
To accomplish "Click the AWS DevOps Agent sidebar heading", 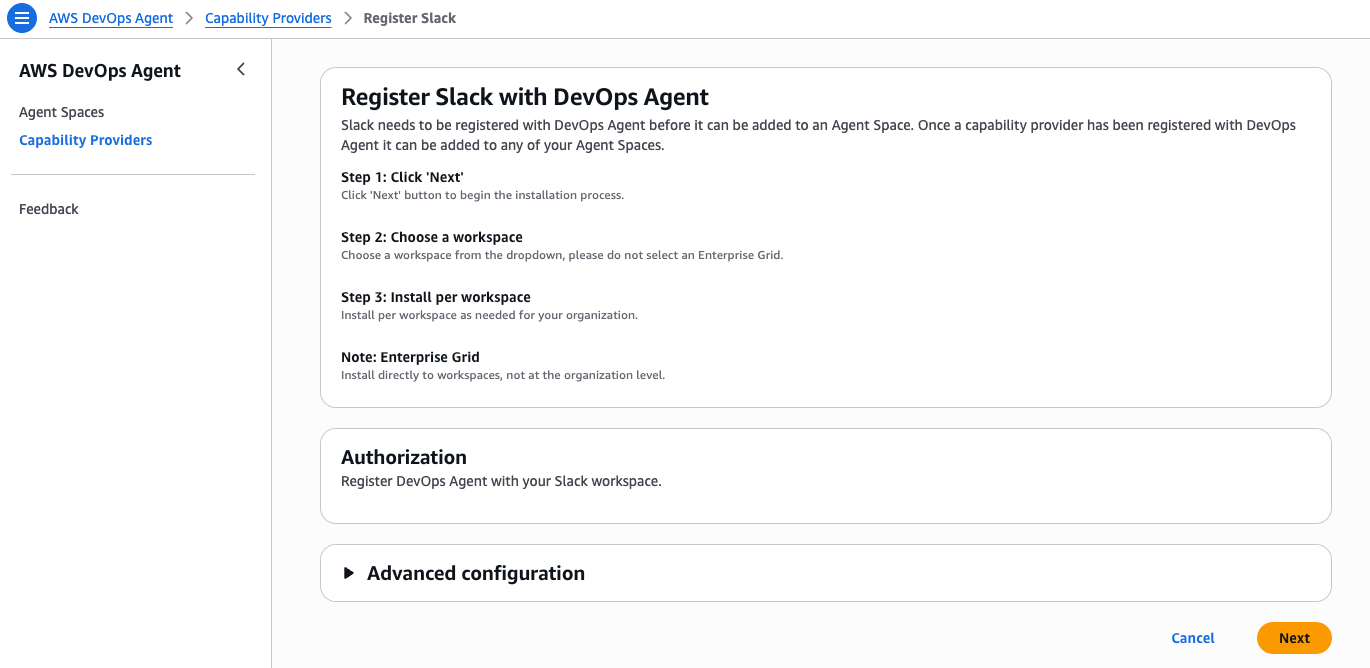I will (x=100, y=70).
